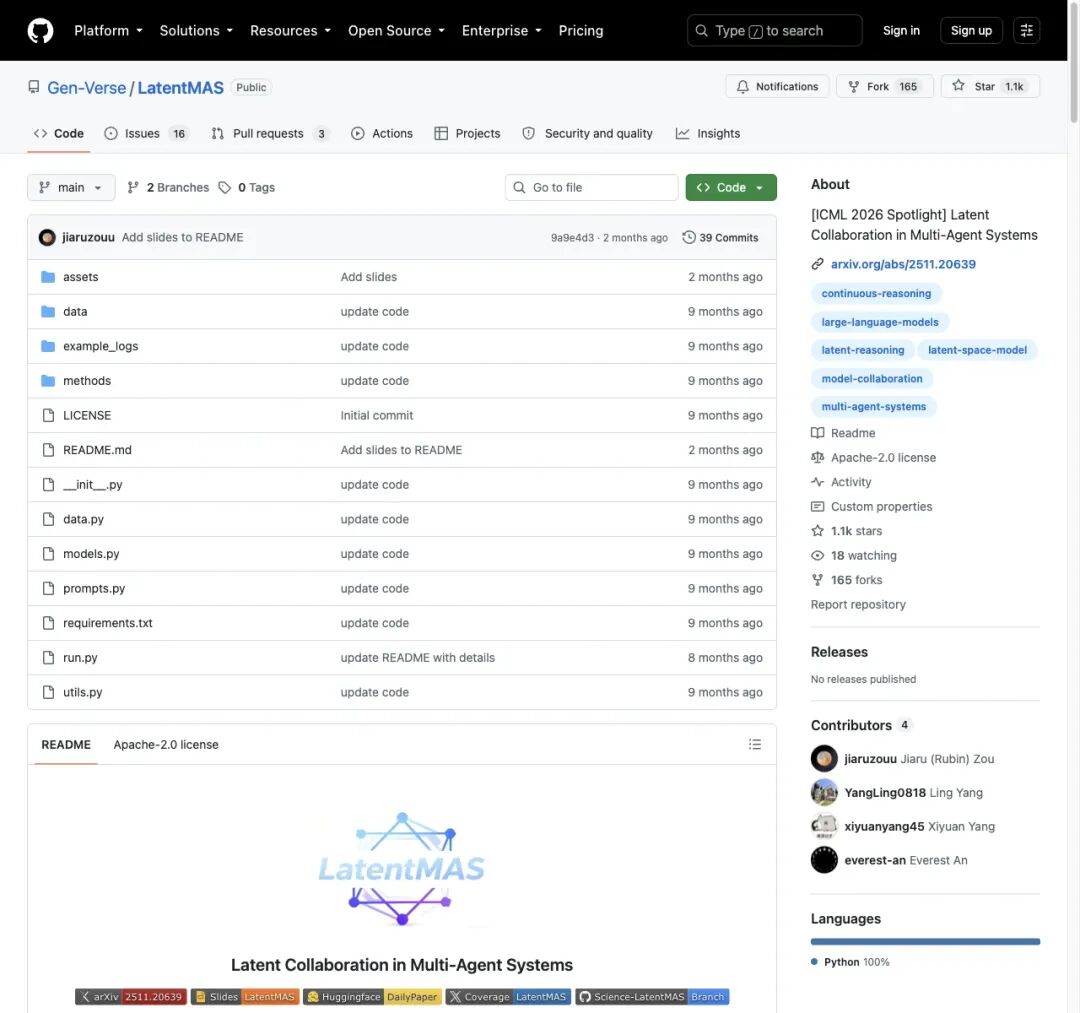The height and width of the screenshot is (1013, 1080).
Task: Open commit history clock icon
Action: click(689, 237)
